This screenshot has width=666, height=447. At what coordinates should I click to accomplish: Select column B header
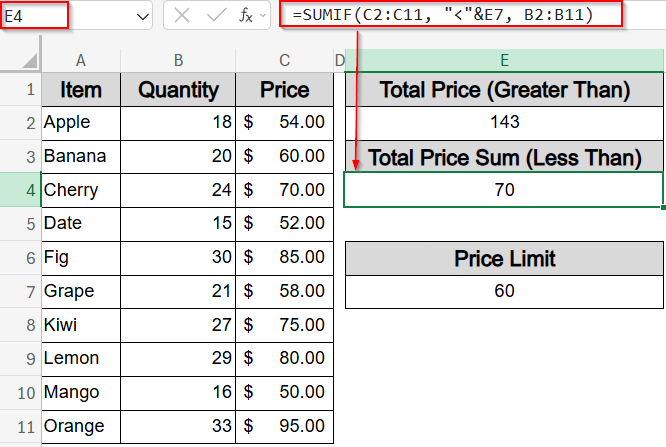(178, 60)
